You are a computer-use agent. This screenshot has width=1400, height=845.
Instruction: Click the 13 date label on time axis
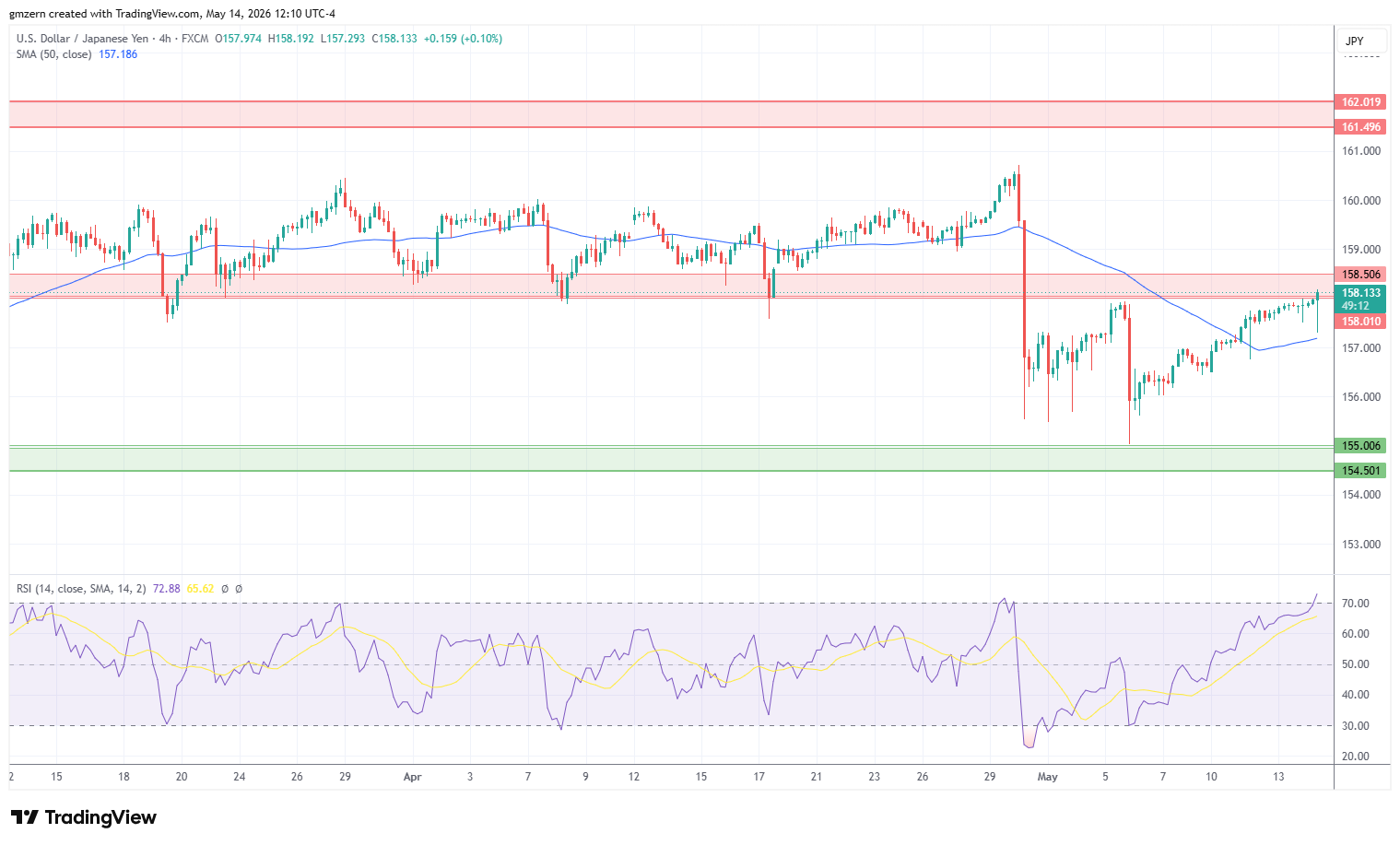(x=1278, y=777)
